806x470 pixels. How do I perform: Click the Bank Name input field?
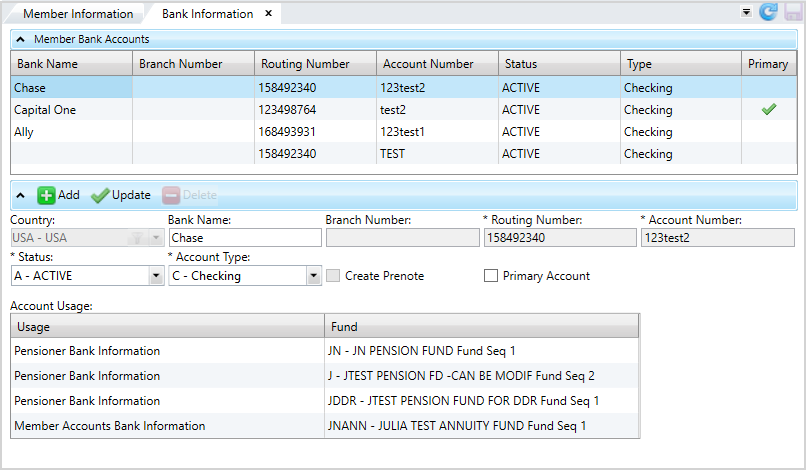[245, 238]
